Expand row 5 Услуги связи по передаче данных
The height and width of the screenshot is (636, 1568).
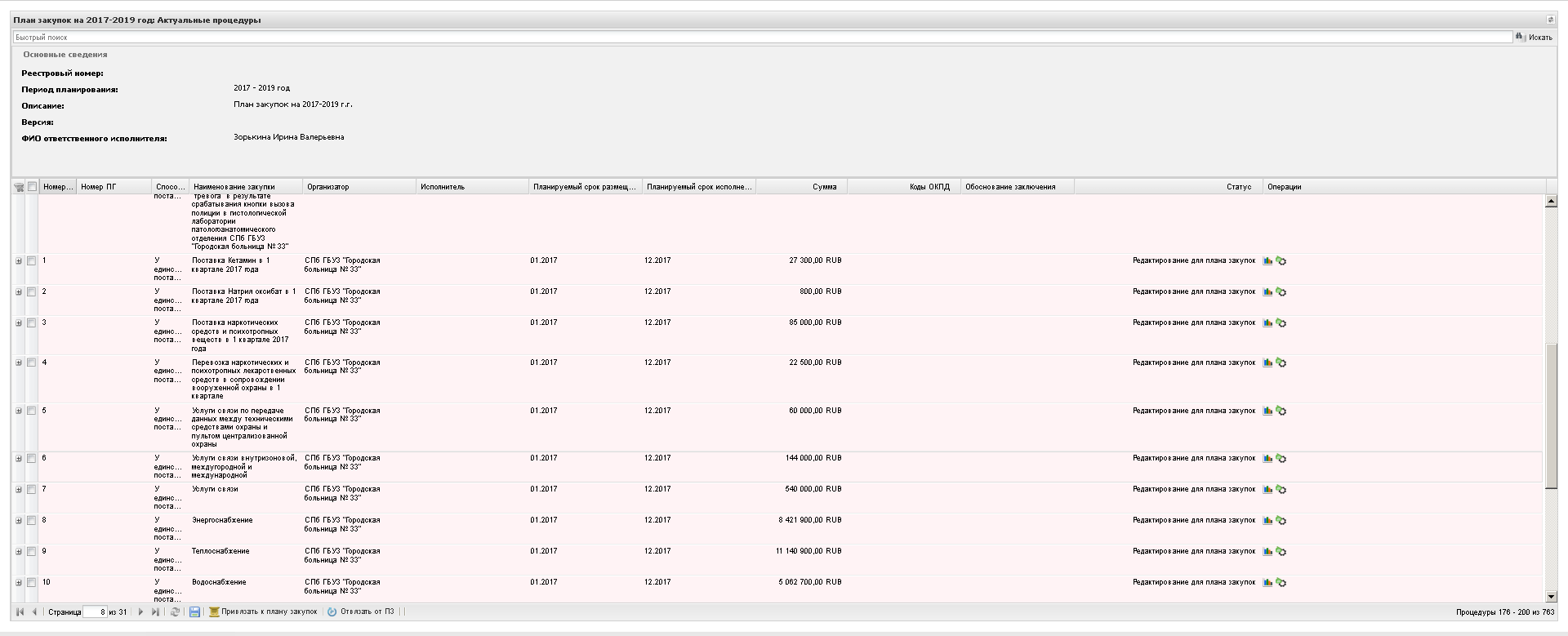[x=19, y=411]
